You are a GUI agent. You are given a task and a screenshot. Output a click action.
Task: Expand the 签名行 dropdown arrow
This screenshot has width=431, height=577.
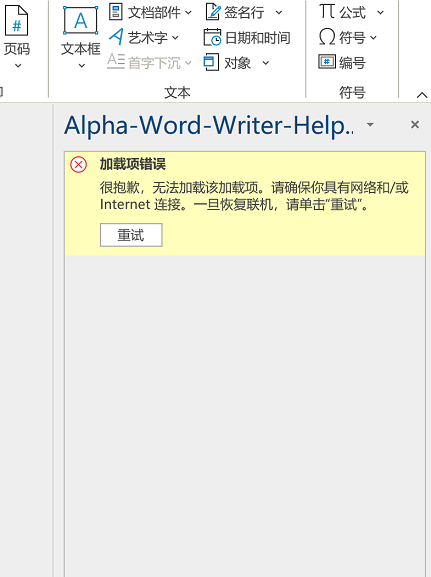(279, 13)
